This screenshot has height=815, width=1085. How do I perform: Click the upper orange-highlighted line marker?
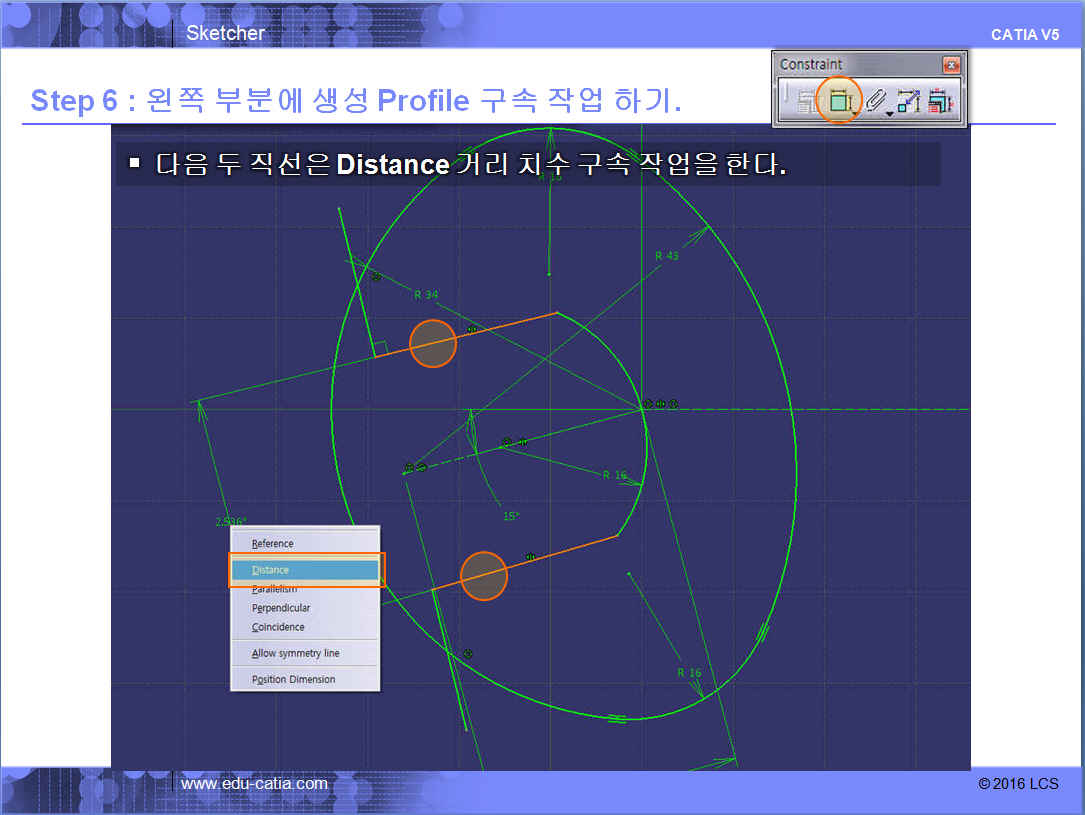[x=433, y=343]
